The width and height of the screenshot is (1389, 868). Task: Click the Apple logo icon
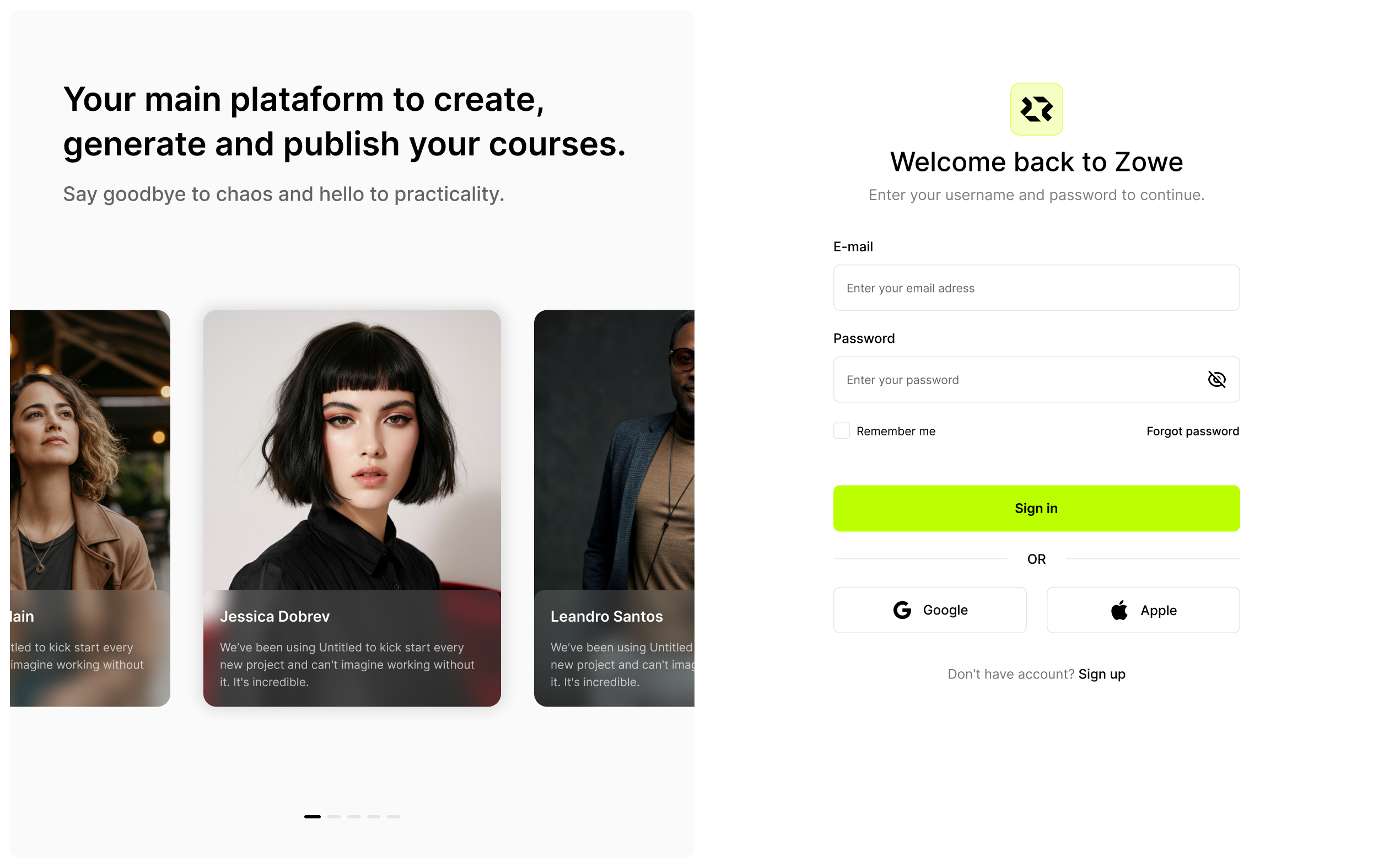click(1119, 610)
